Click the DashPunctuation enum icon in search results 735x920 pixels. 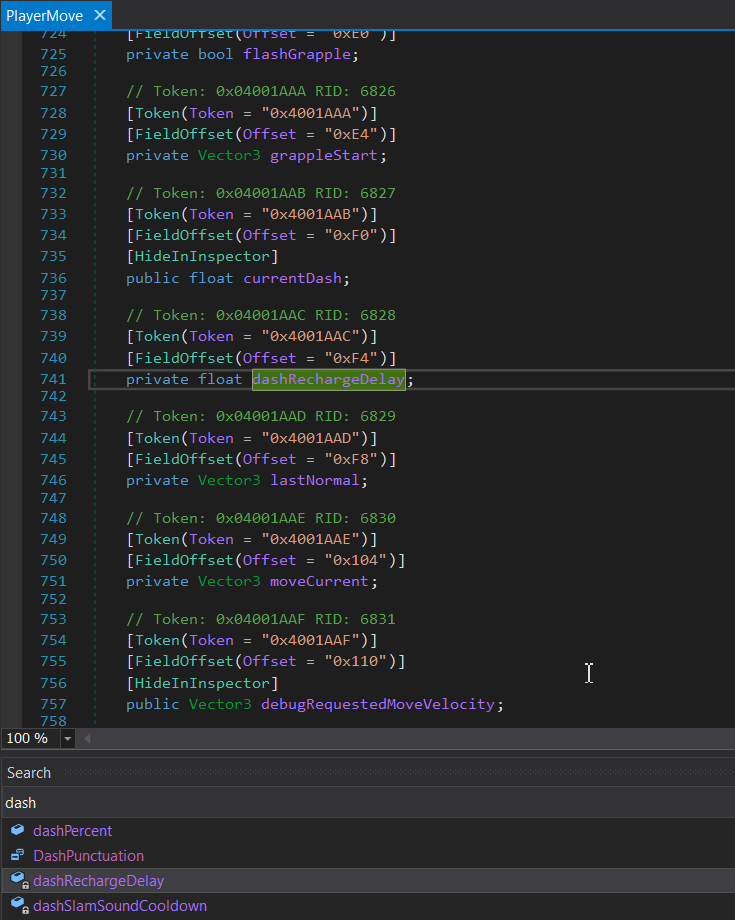17,856
